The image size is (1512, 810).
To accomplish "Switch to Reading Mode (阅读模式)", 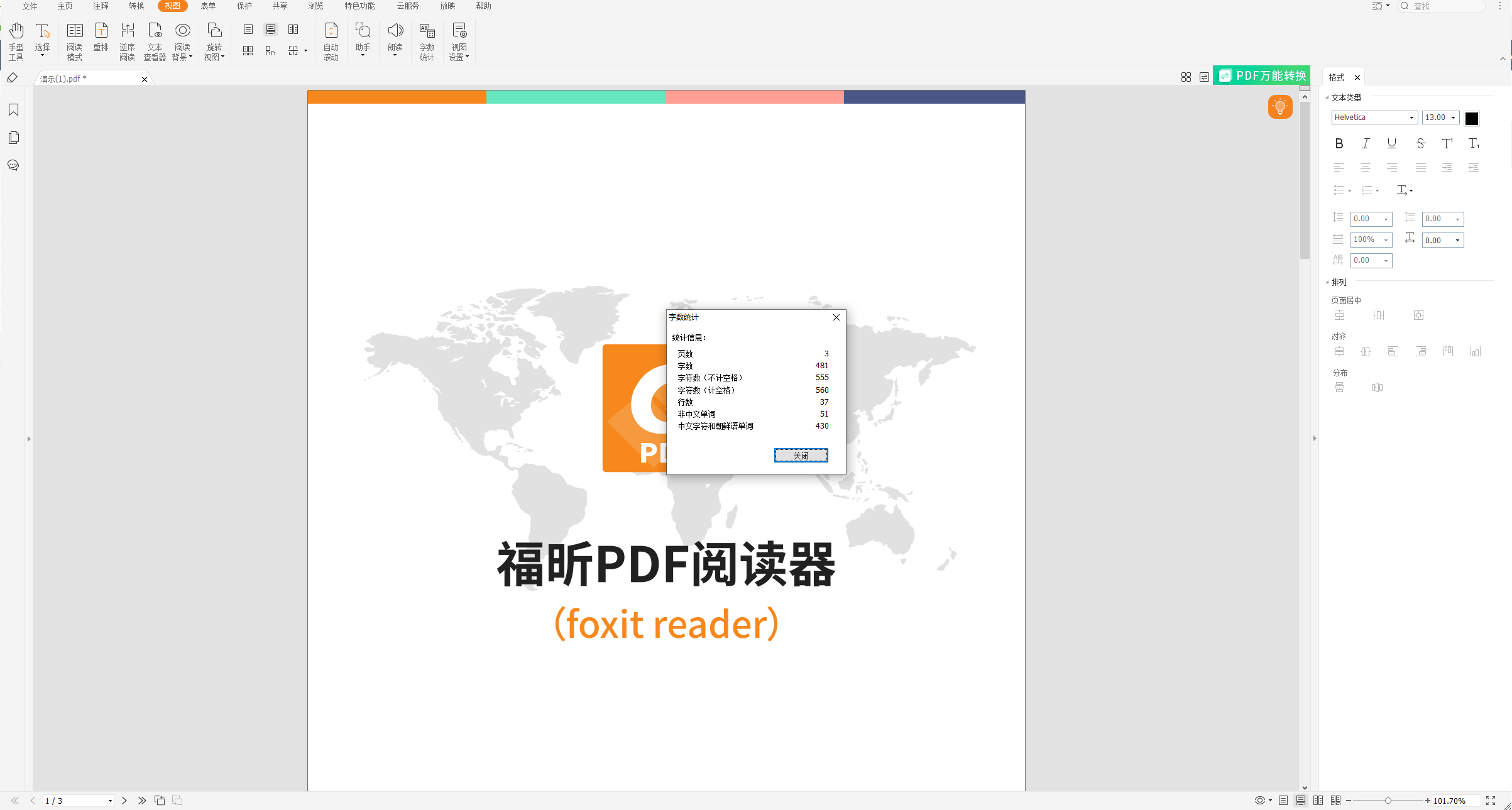I will (74, 40).
